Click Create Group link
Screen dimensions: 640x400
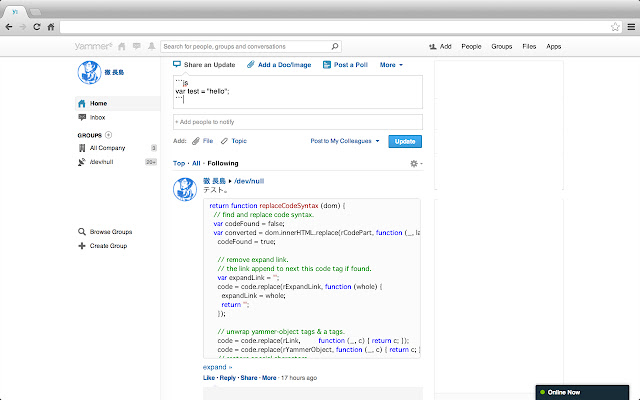click(x=108, y=246)
